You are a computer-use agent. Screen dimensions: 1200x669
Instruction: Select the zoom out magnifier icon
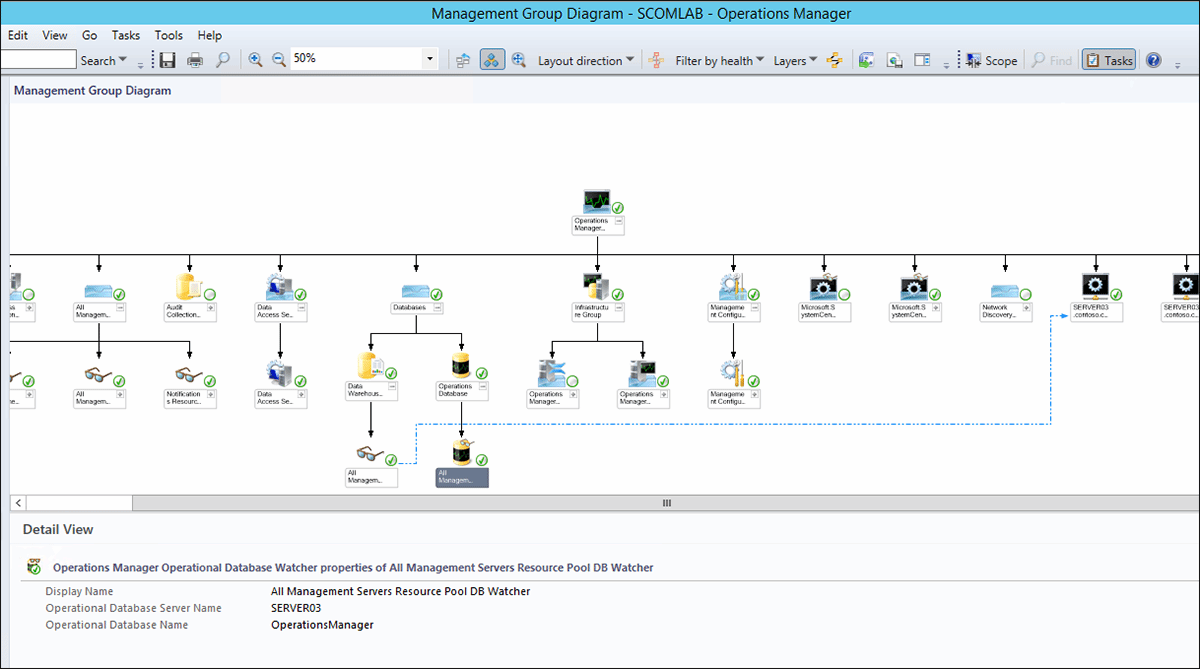[278, 59]
